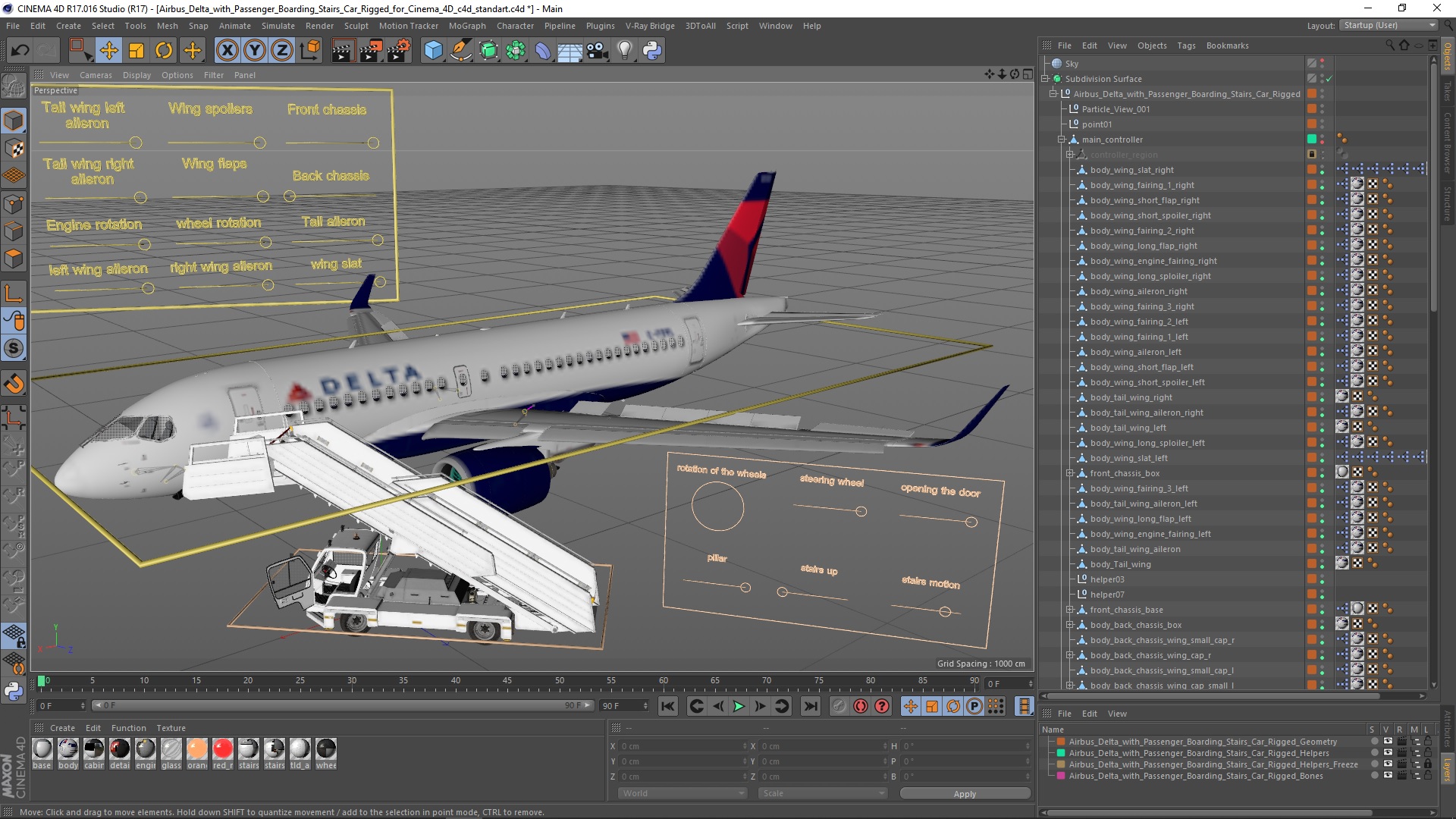This screenshot has height=819, width=1456.
Task: Click the X position input field
Action: [682, 746]
